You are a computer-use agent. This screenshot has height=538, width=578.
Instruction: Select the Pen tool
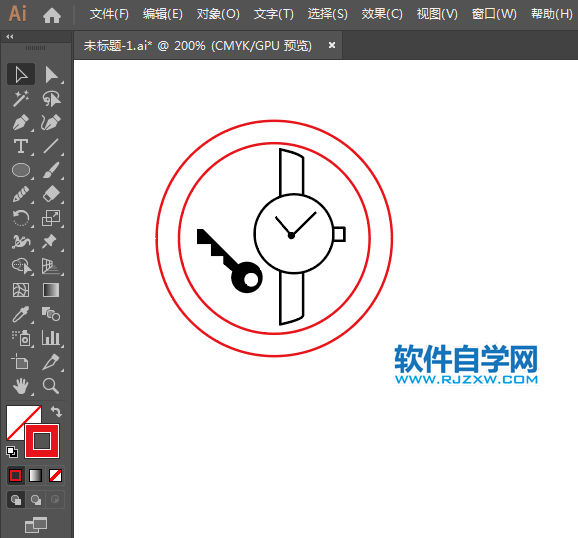click(21, 122)
